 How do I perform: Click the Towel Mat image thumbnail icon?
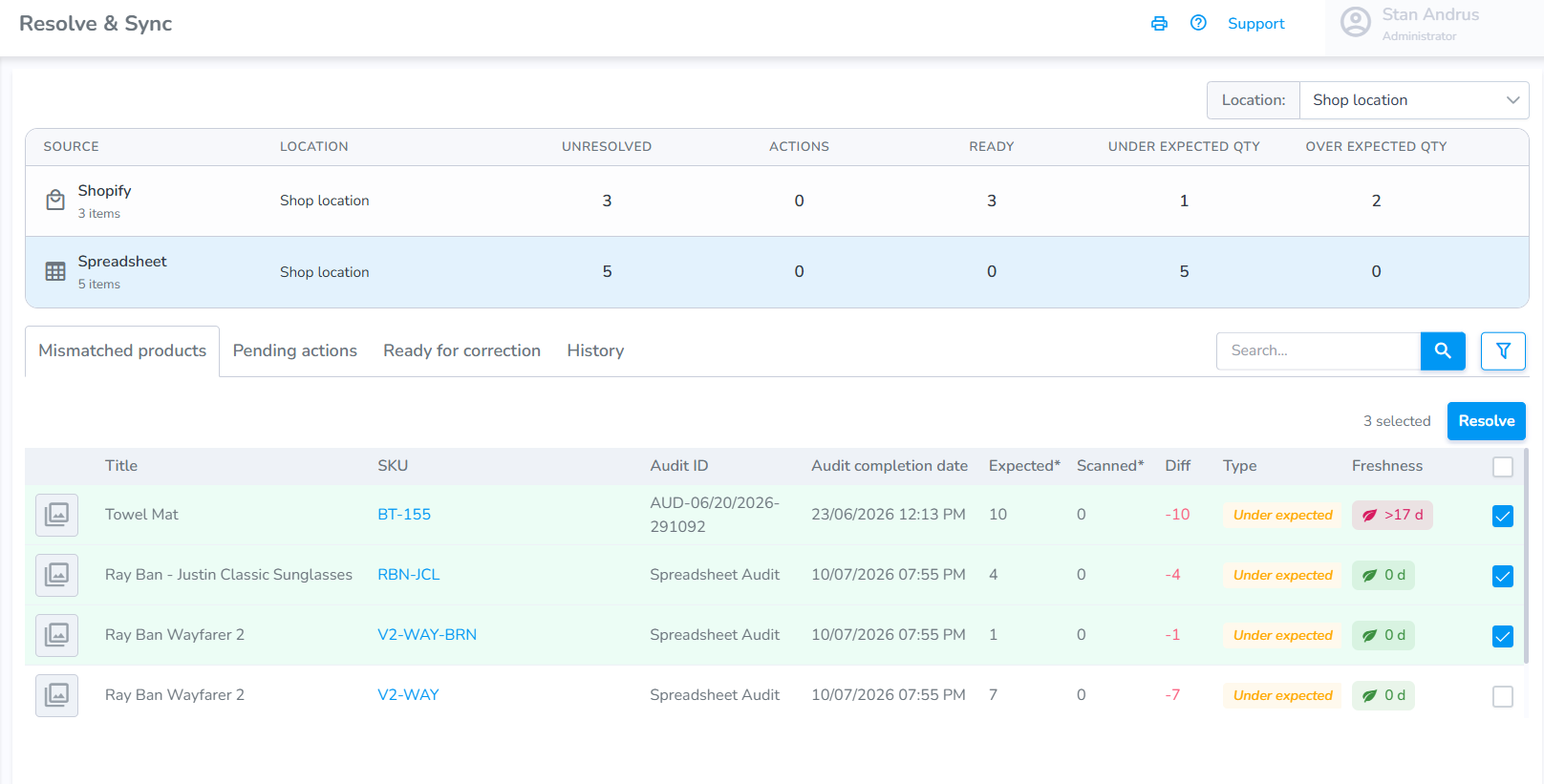pyautogui.click(x=57, y=515)
